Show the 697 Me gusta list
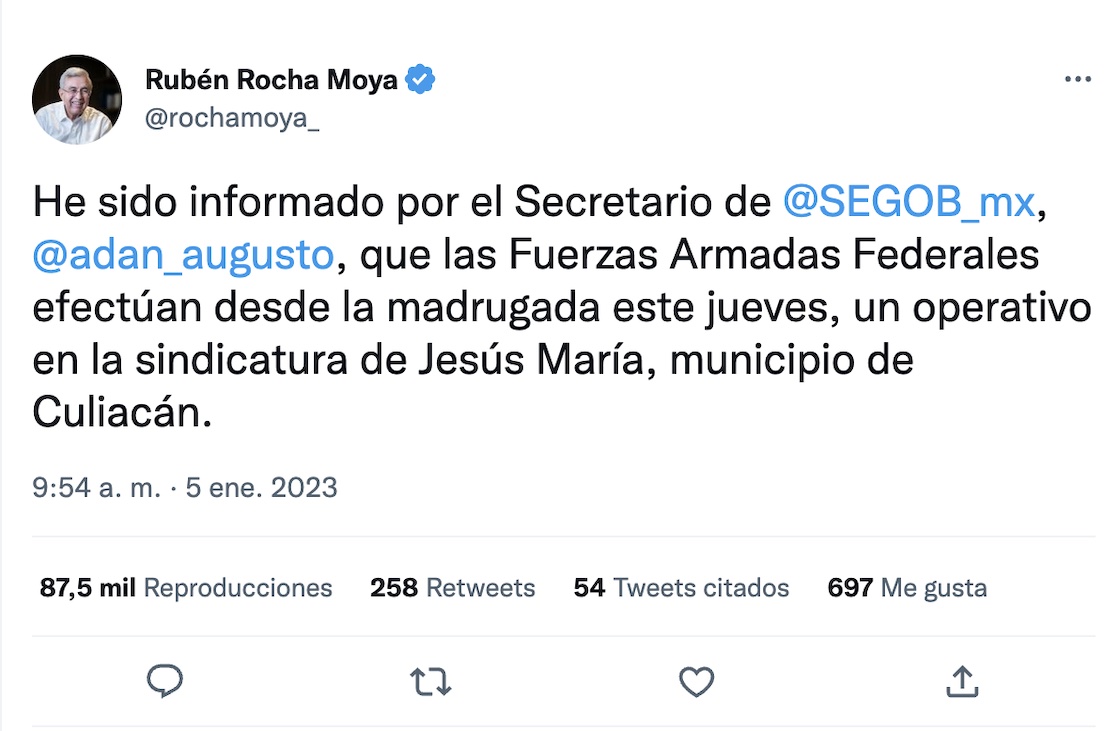The height and width of the screenshot is (731, 1120). (x=907, y=588)
